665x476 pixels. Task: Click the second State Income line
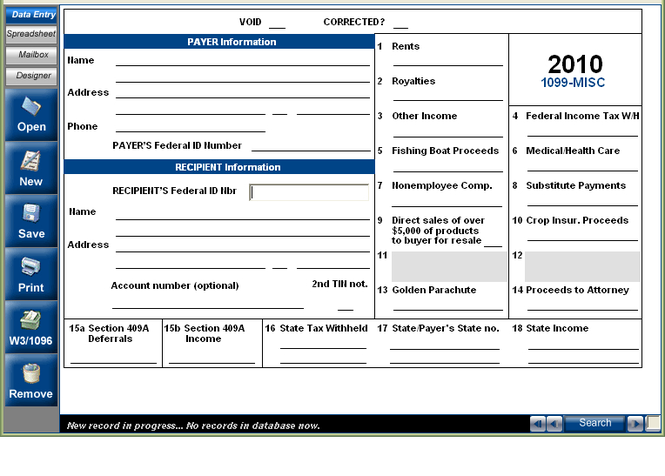(x=583, y=358)
